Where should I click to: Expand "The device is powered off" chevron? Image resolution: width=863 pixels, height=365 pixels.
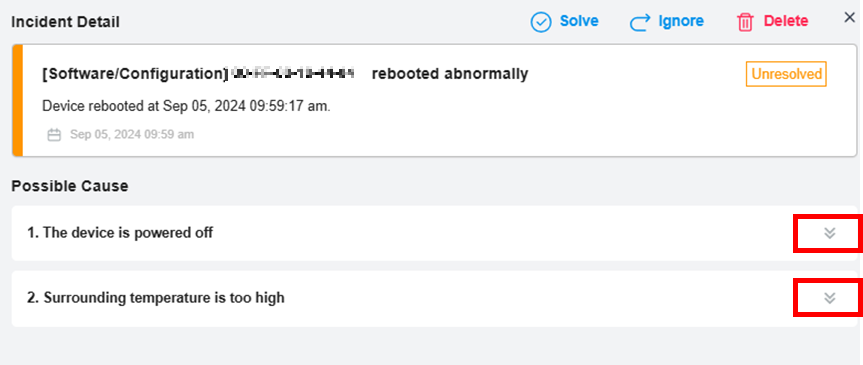click(829, 233)
